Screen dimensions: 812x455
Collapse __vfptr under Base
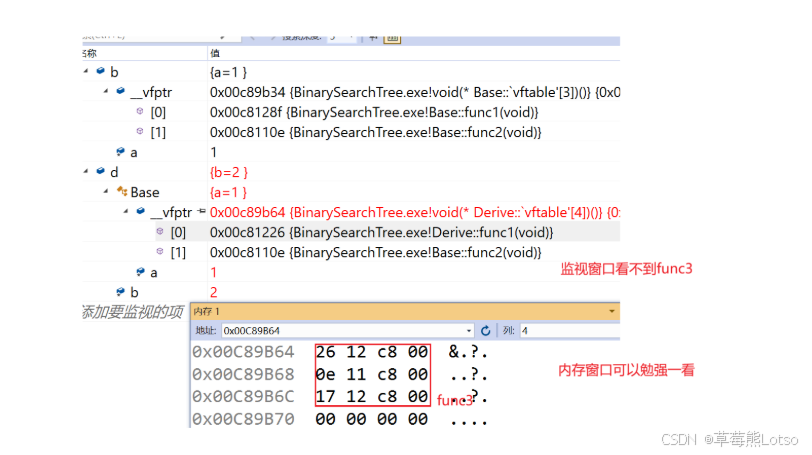[x=126, y=211]
